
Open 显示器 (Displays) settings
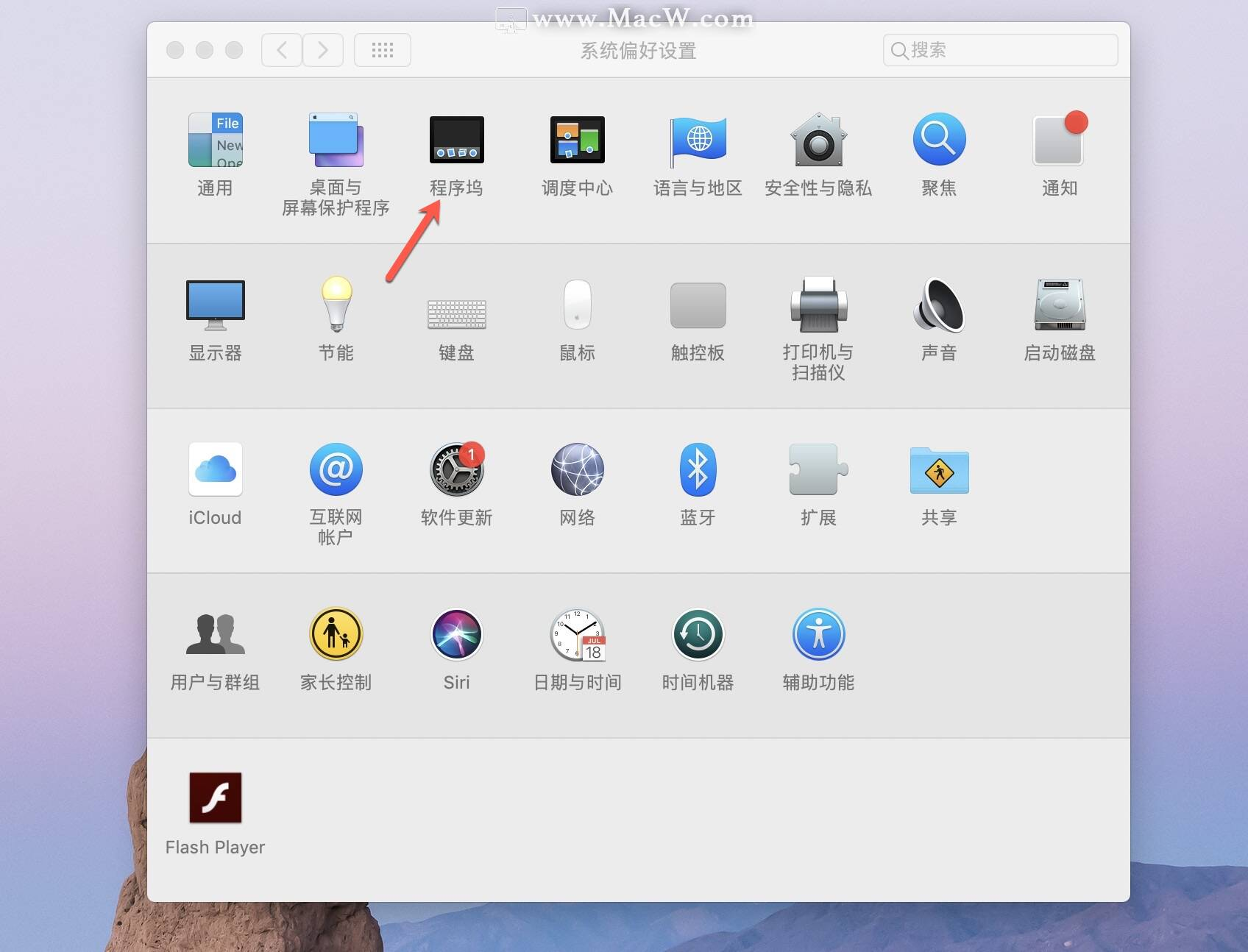215,305
